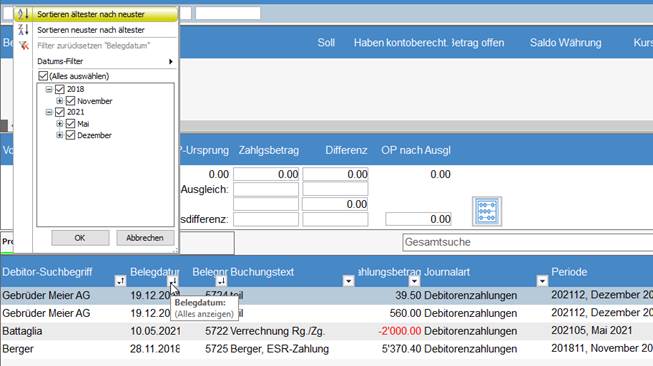Click the Soll column header
The height and width of the screenshot is (366, 653).
(x=326, y=43)
